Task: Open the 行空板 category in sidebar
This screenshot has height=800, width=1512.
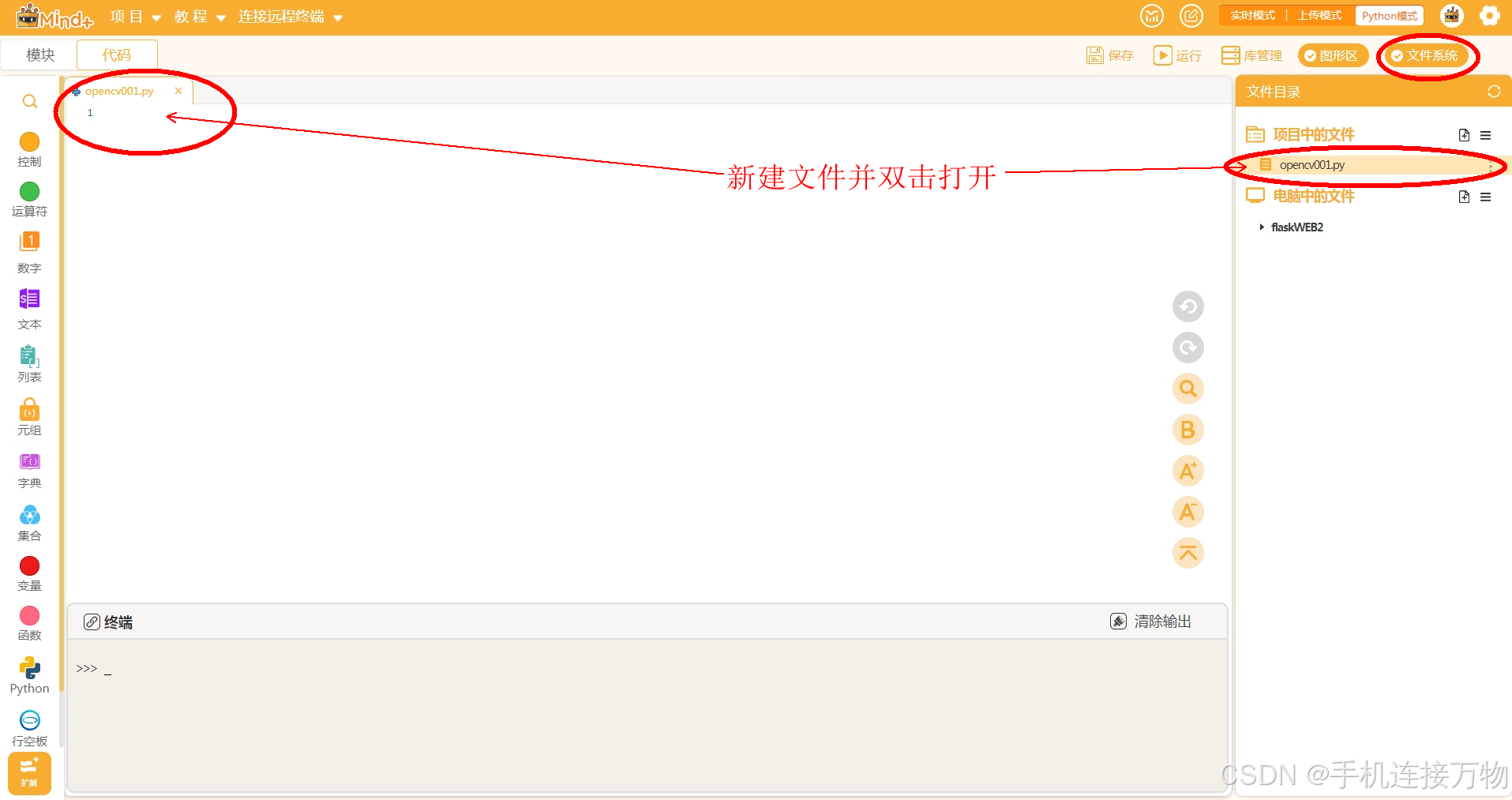Action: (29, 726)
